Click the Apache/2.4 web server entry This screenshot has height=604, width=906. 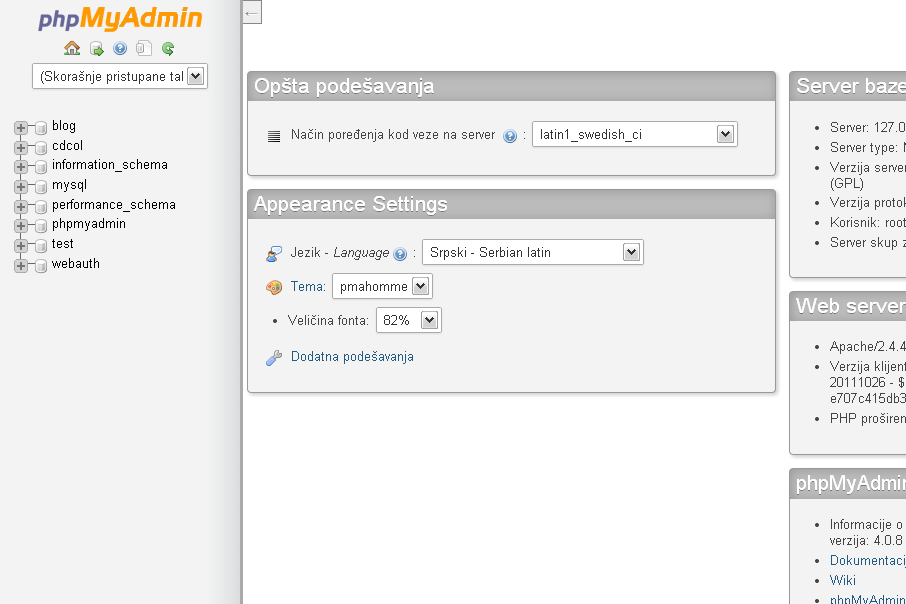[868, 346]
